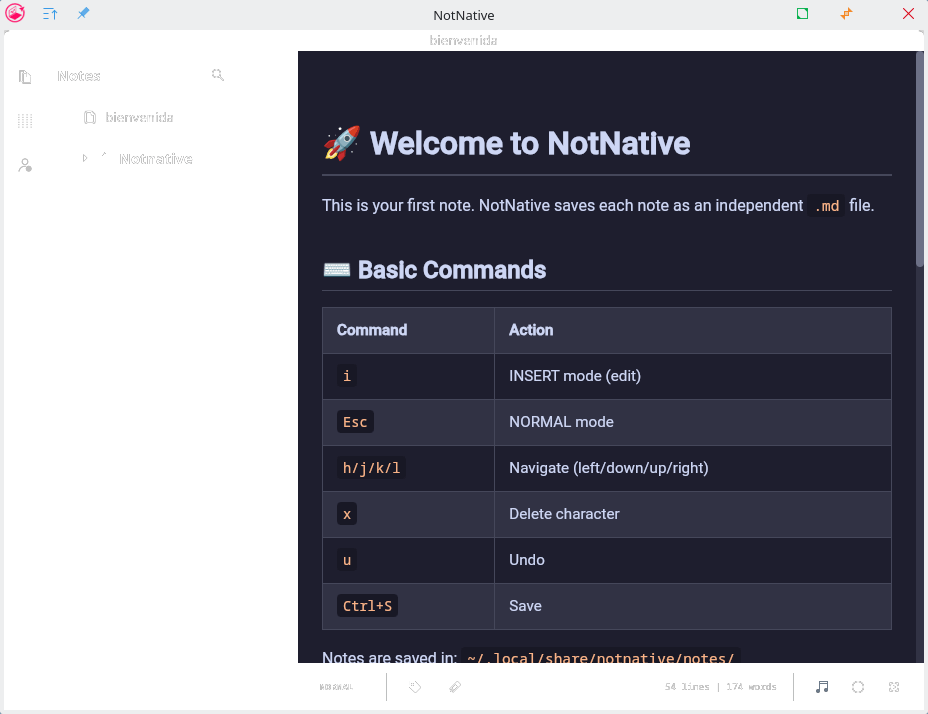This screenshot has height=714, width=928.
Task: Open the settings gear in status bar
Action: (x=893, y=687)
